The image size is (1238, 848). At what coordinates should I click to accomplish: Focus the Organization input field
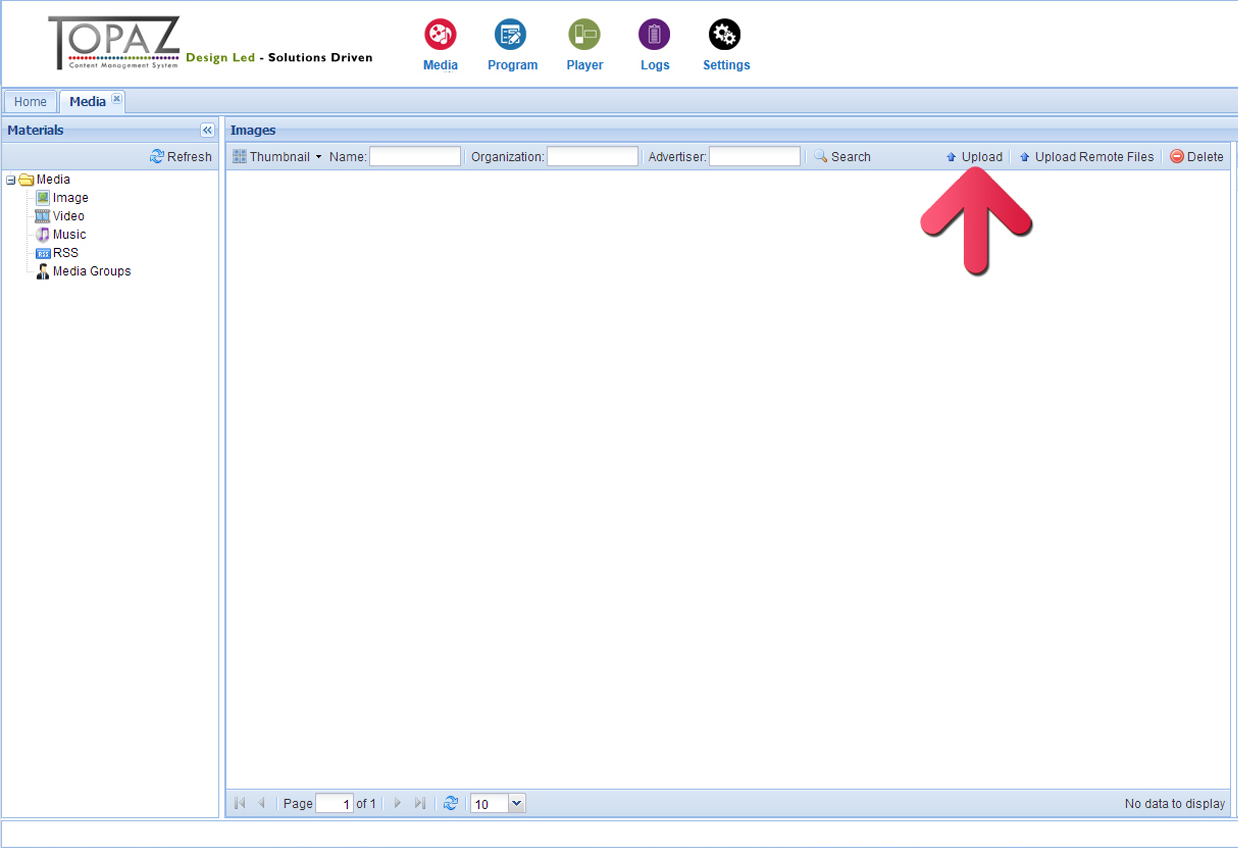[592, 157]
